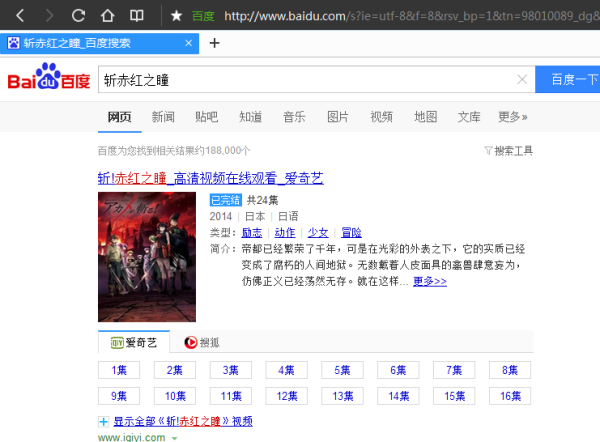Open episode 14集

[398, 396]
